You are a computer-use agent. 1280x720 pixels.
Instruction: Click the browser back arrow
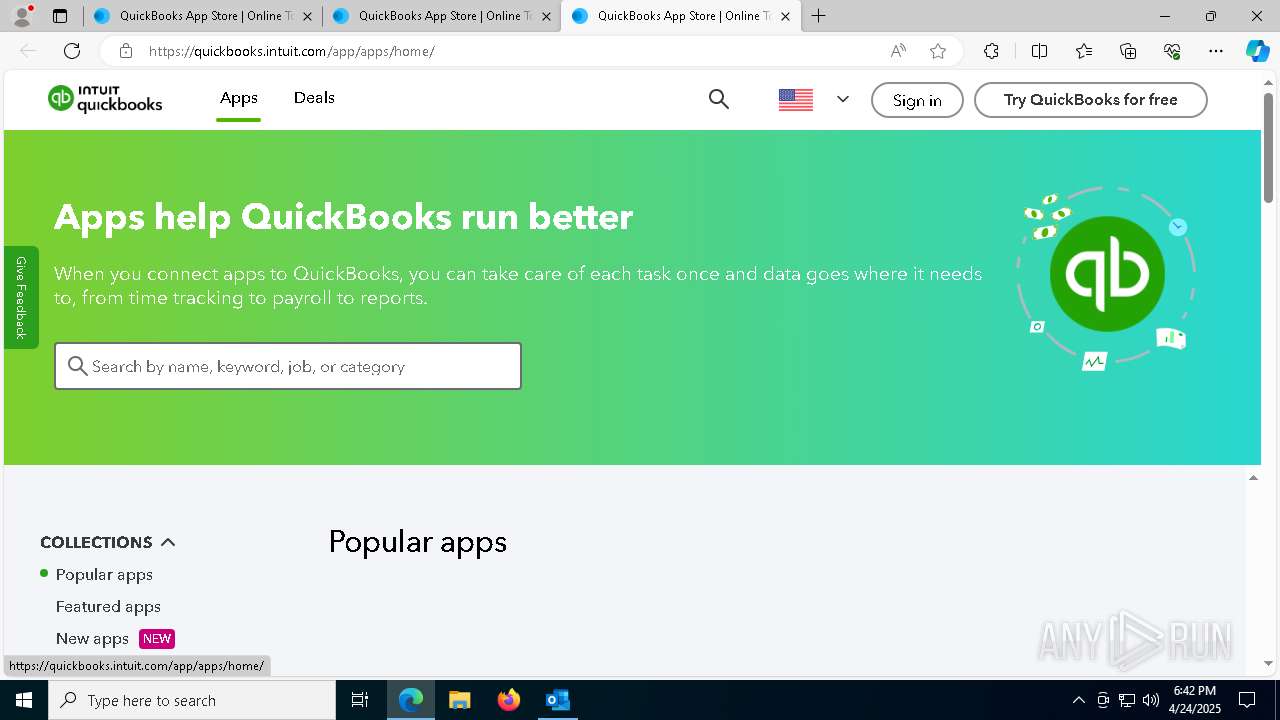pyautogui.click(x=28, y=51)
